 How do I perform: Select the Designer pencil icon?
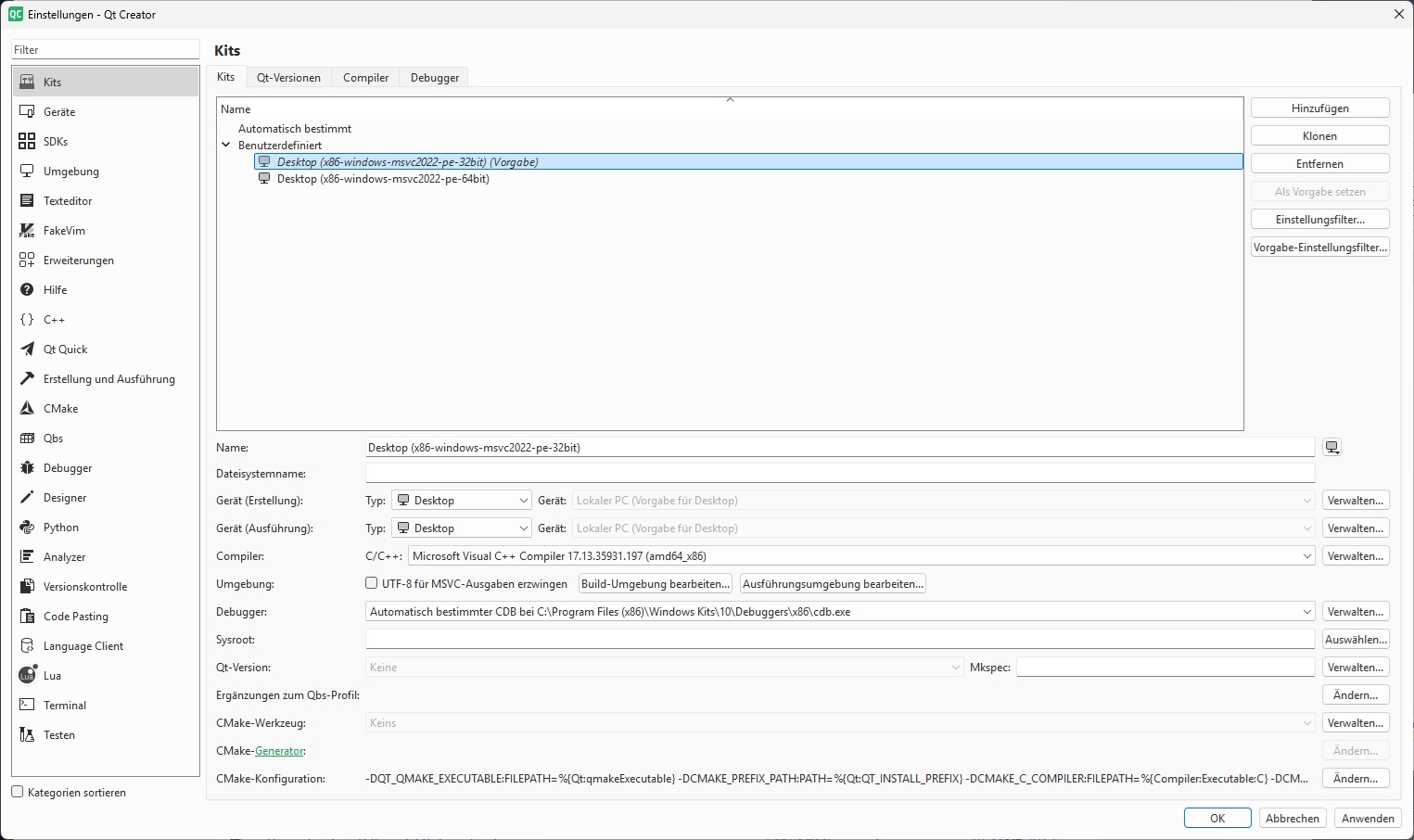pyautogui.click(x=27, y=497)
